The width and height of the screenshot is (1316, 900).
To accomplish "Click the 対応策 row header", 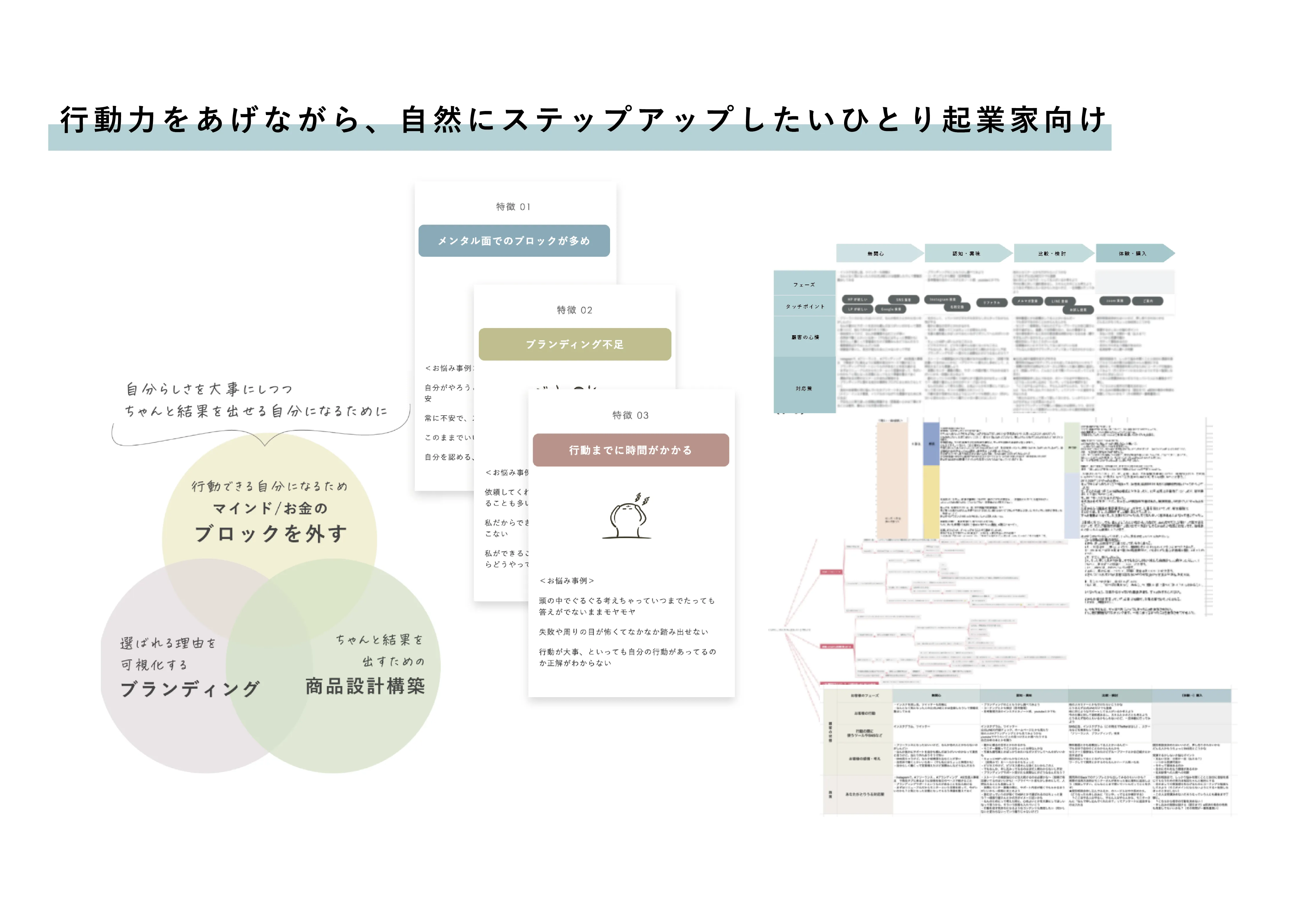I will [x=804, y=389].
